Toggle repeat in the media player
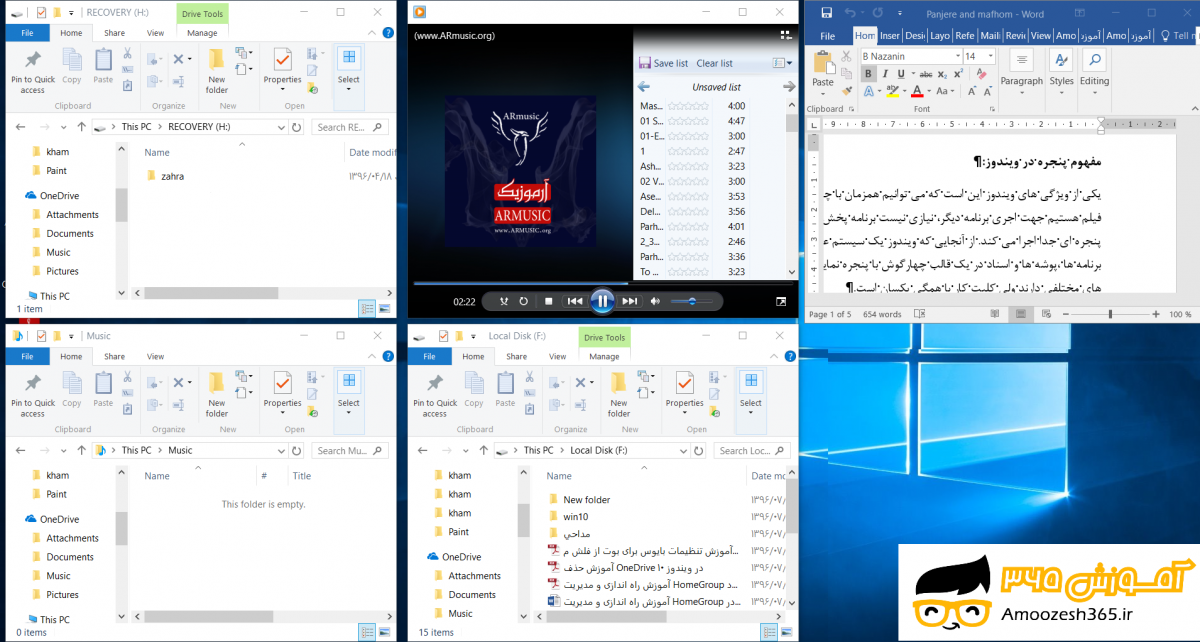 (x=525, y=301)
